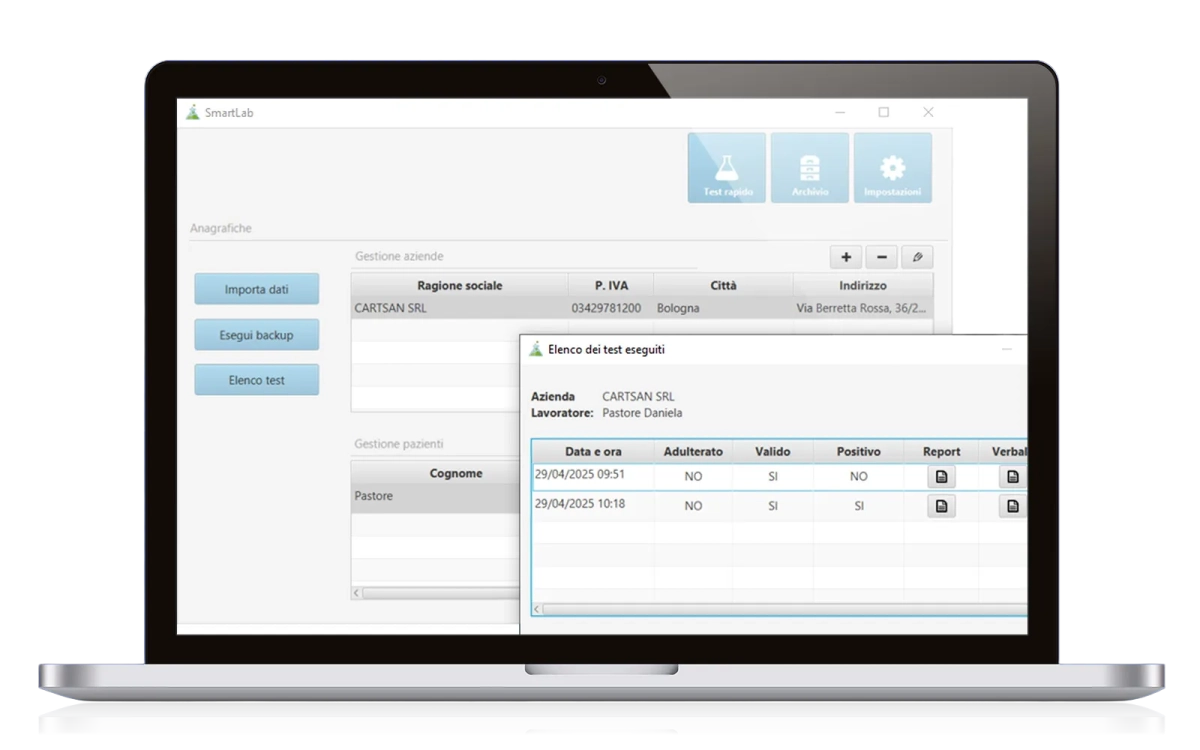Image resolution: width=1200 pixels, height=750 pixels.
Task: Open Report document for 10:18 test
Action: click(940, 506)
